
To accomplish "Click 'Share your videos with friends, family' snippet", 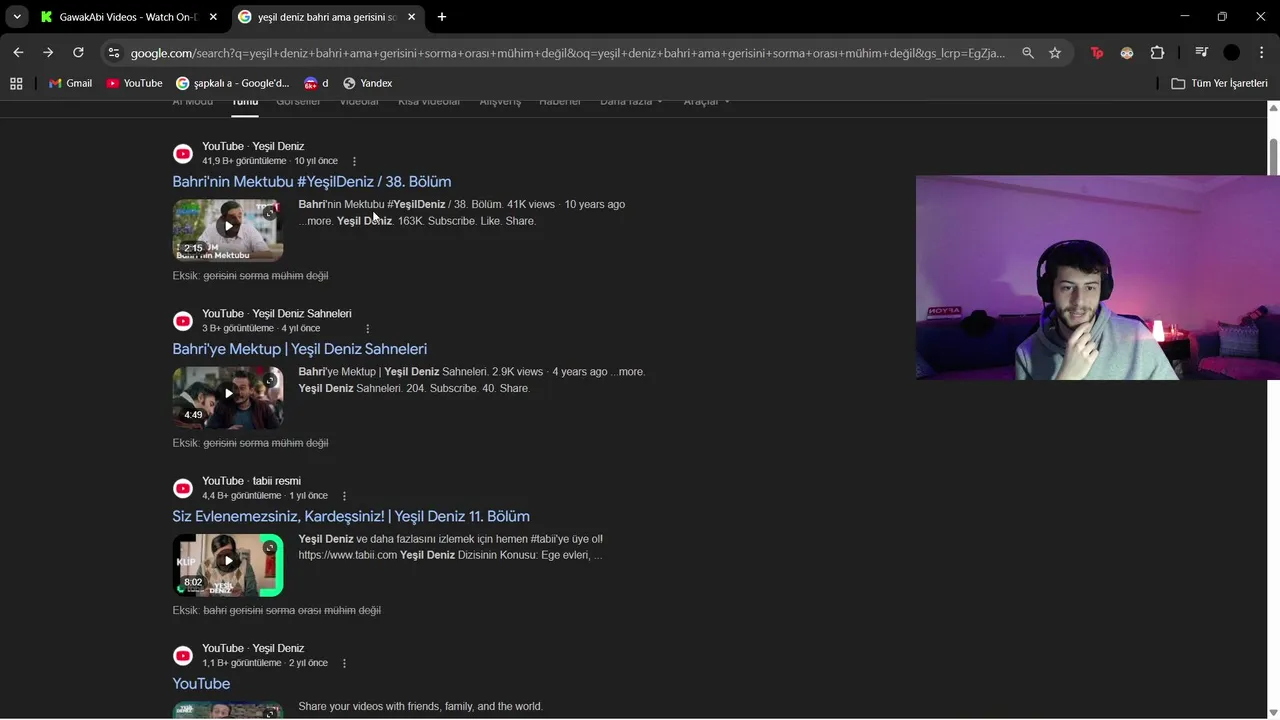I will click(x=420, y=706).
